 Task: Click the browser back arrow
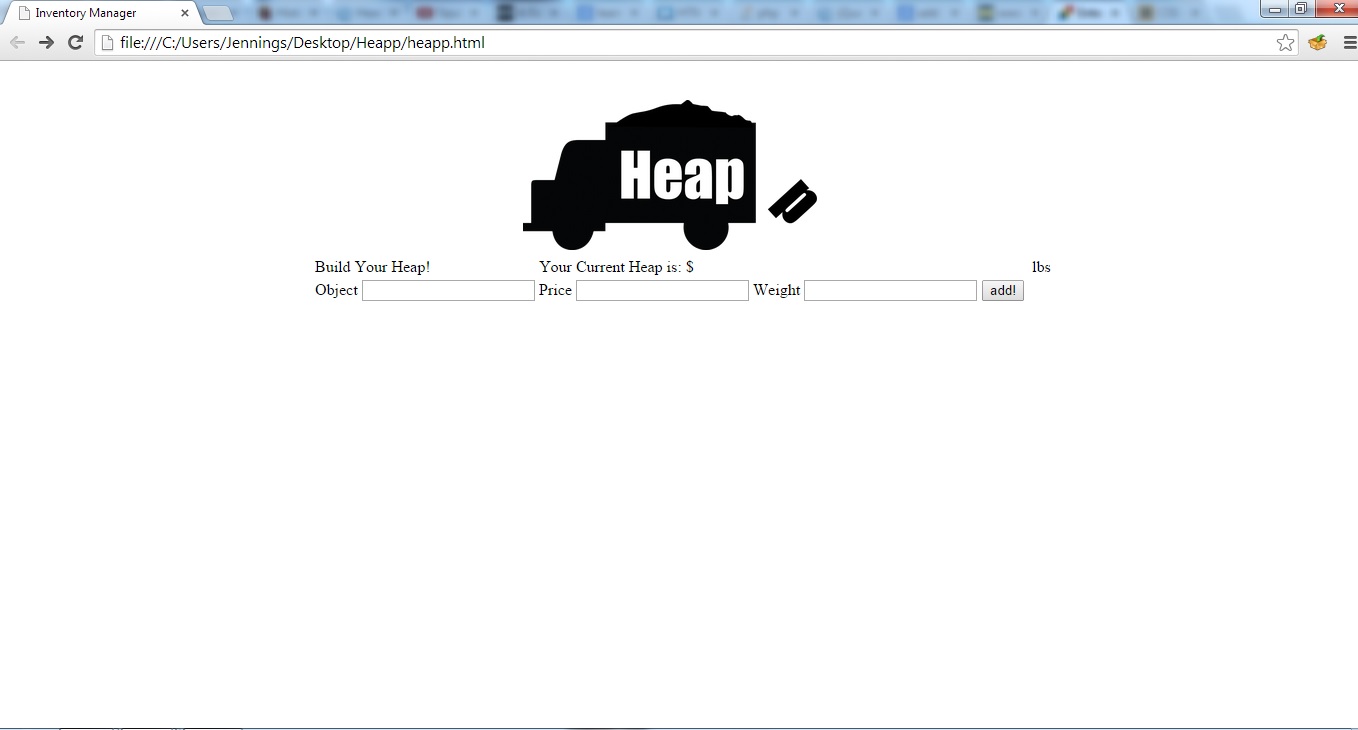17,42
